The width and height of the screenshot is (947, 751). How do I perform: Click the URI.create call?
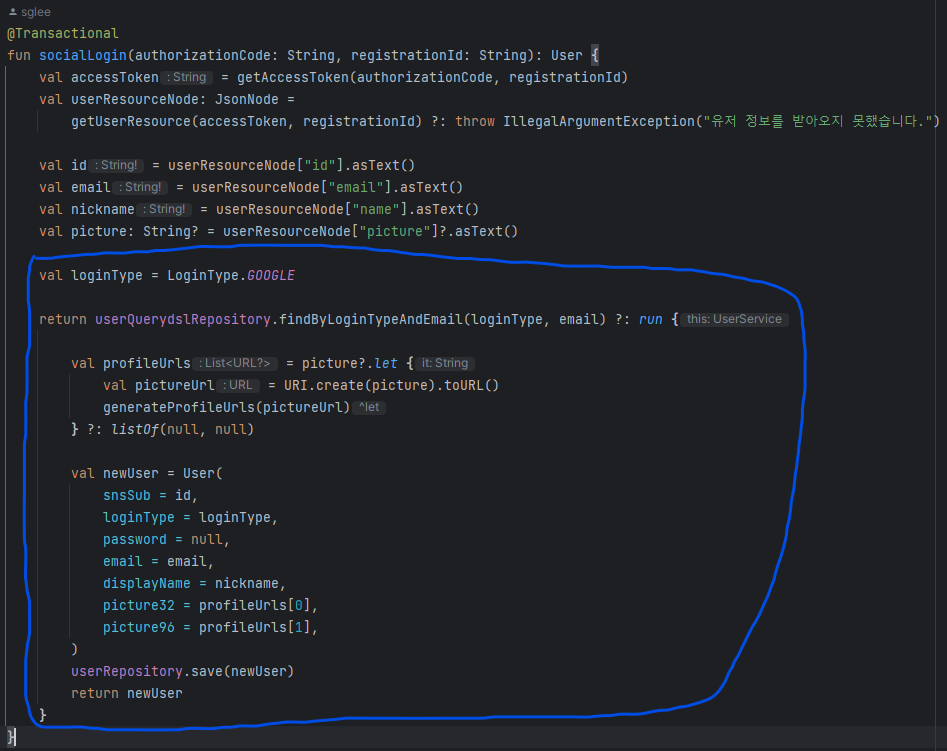point(324,385)
